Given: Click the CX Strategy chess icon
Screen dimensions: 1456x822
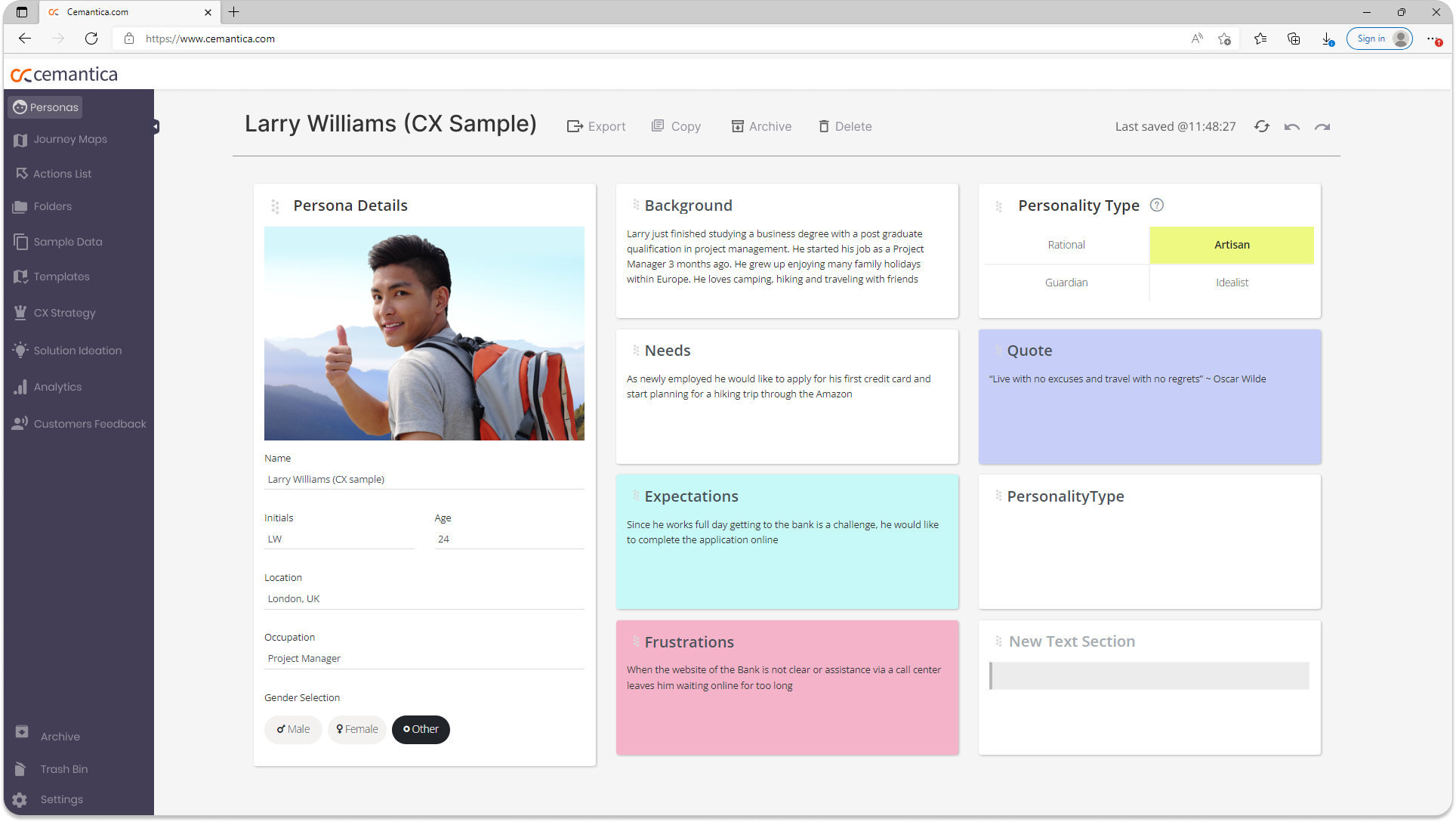Looking at the screenshot, I should [20, 313].
